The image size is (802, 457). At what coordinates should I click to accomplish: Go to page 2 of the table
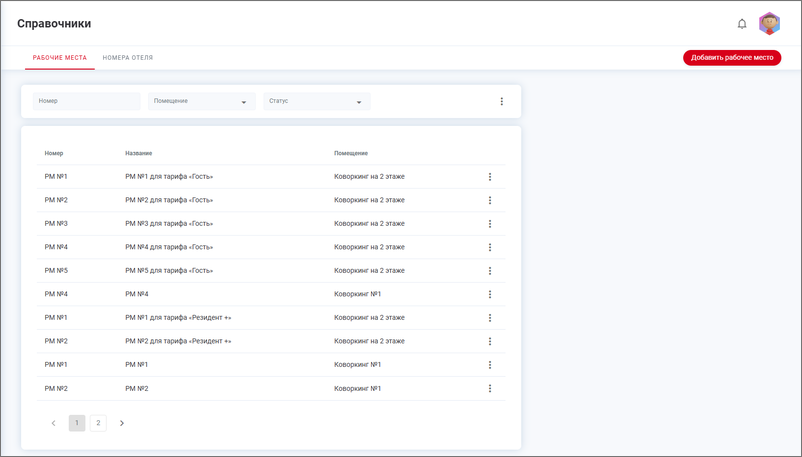[x=98, y=423]
